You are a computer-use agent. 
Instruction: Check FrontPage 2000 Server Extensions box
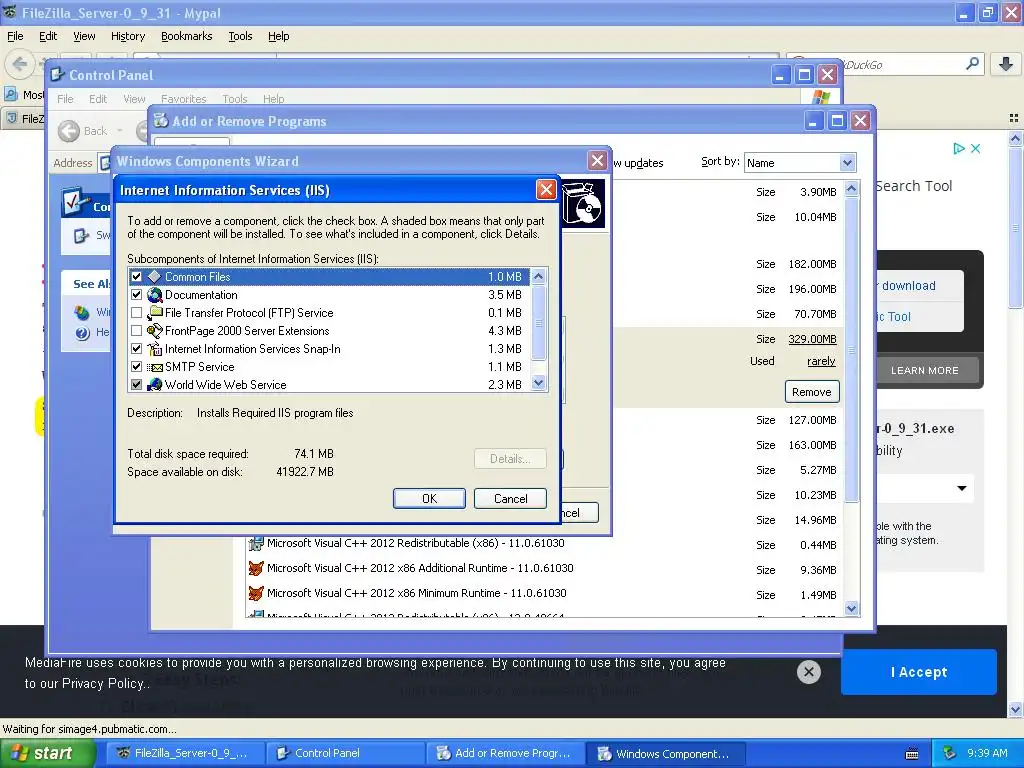tap(136, 330)
